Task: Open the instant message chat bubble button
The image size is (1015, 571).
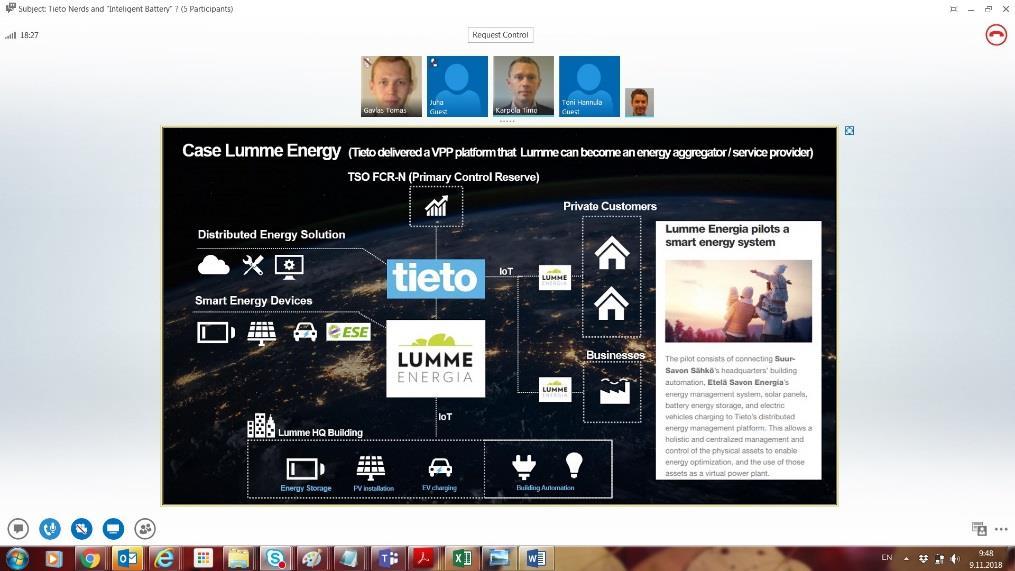Action: pyautogui.click(x=18, y=529)
